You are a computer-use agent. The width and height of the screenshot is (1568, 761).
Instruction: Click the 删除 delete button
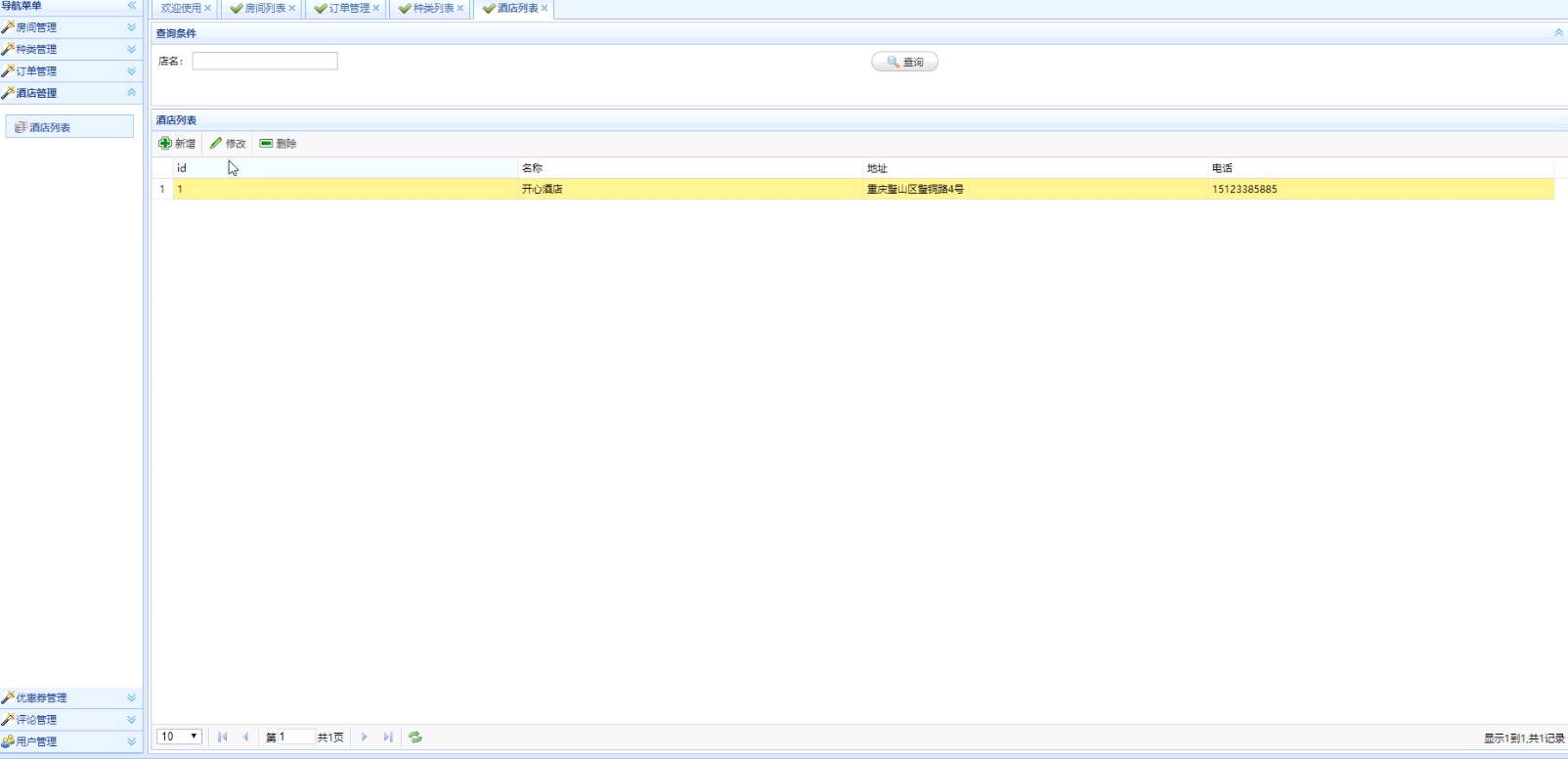click(x=279, y=143)
